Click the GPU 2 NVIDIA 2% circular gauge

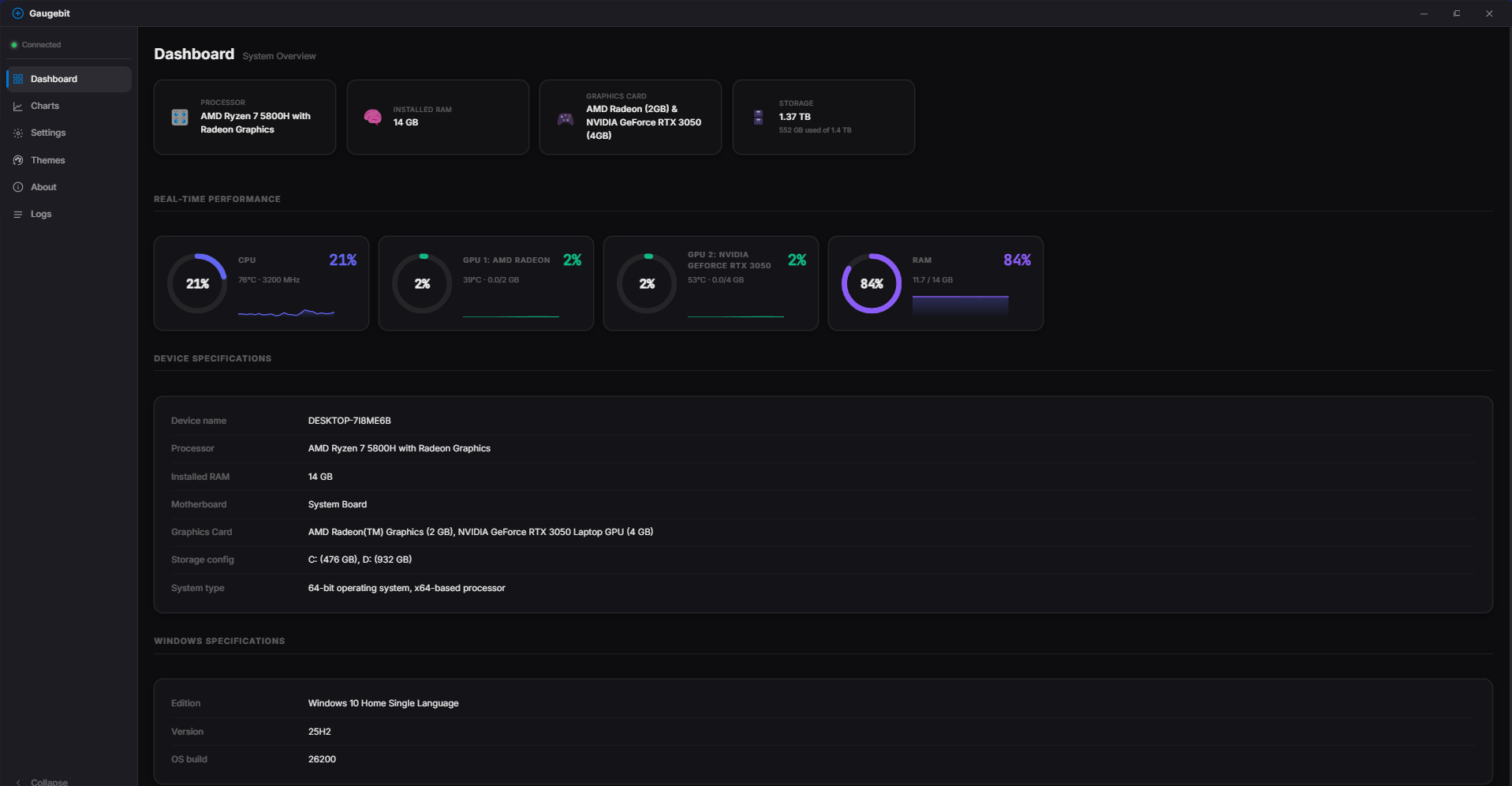tap(647, 283)
